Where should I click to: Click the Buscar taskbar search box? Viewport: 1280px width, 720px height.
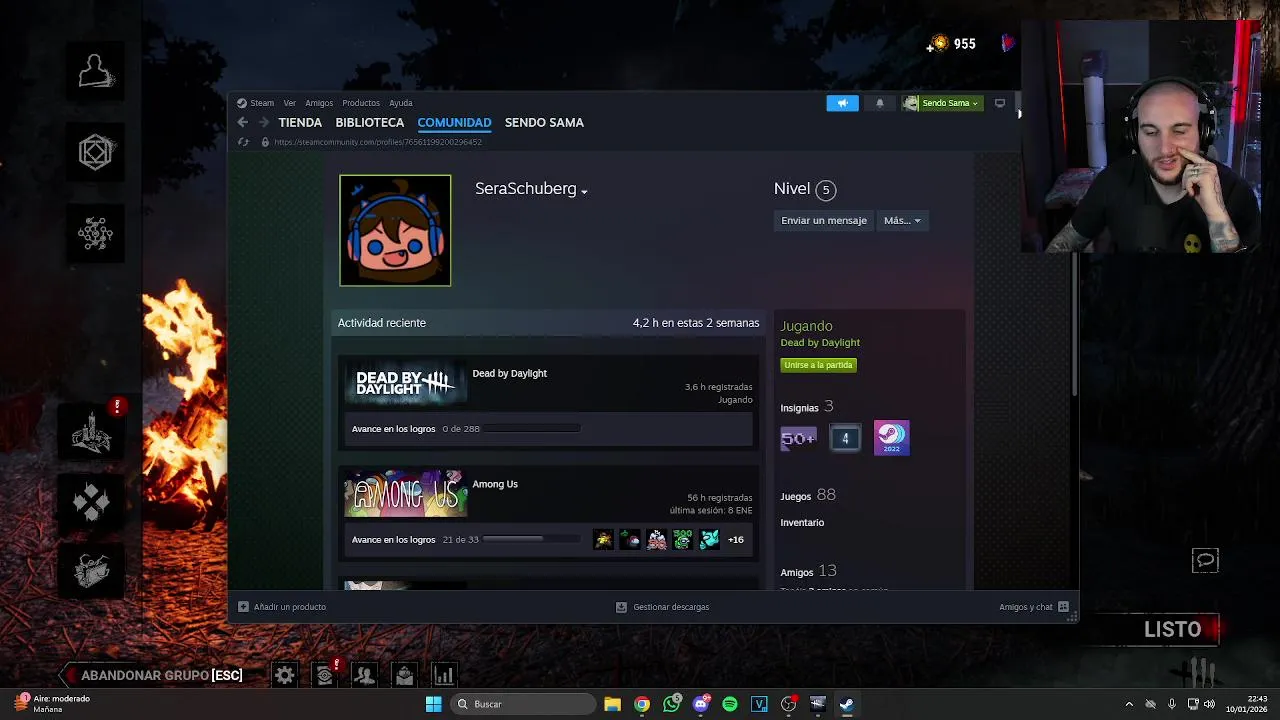tap(523, 704)
